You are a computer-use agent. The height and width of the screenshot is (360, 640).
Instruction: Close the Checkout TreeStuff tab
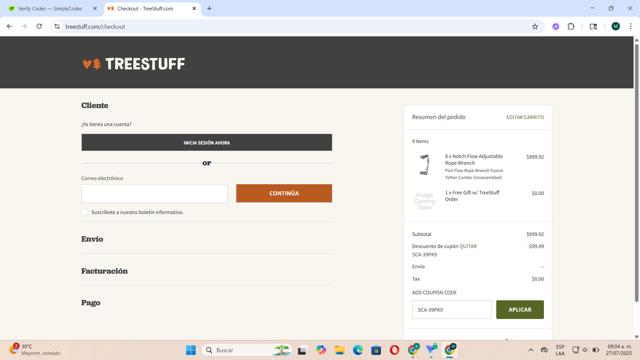(x=194, y=8)
